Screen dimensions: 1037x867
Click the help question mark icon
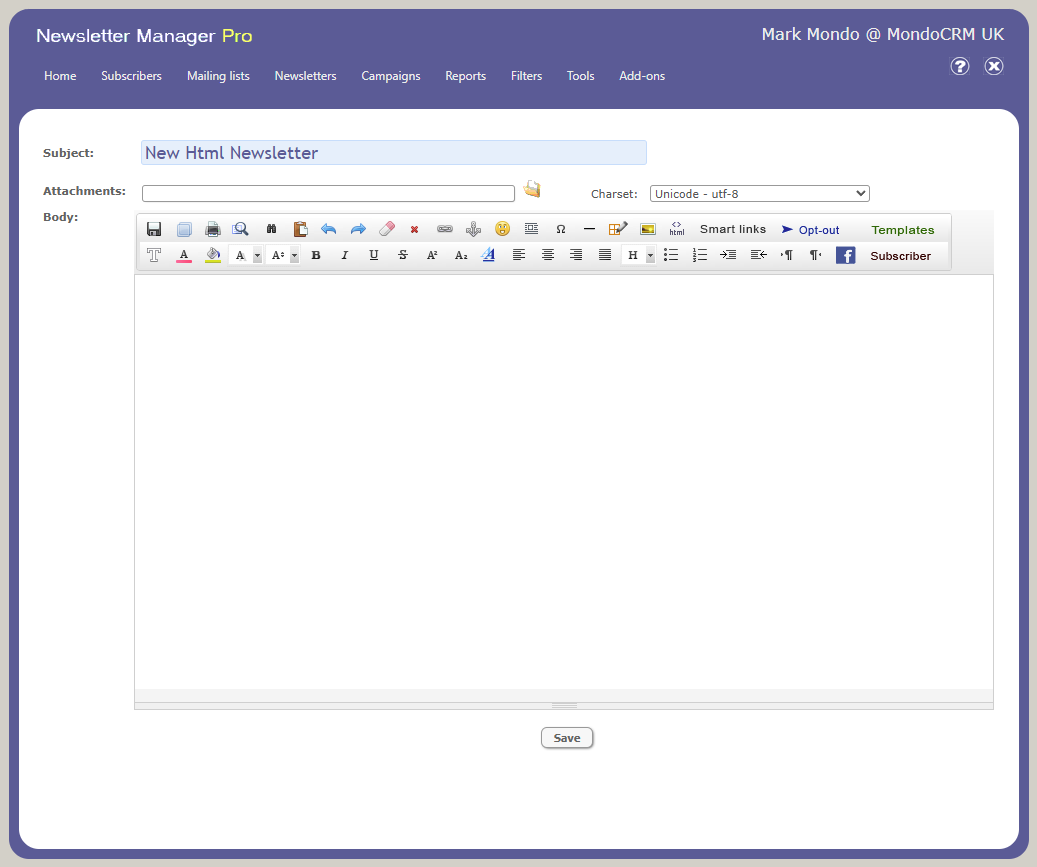click(x=960, y=66)
